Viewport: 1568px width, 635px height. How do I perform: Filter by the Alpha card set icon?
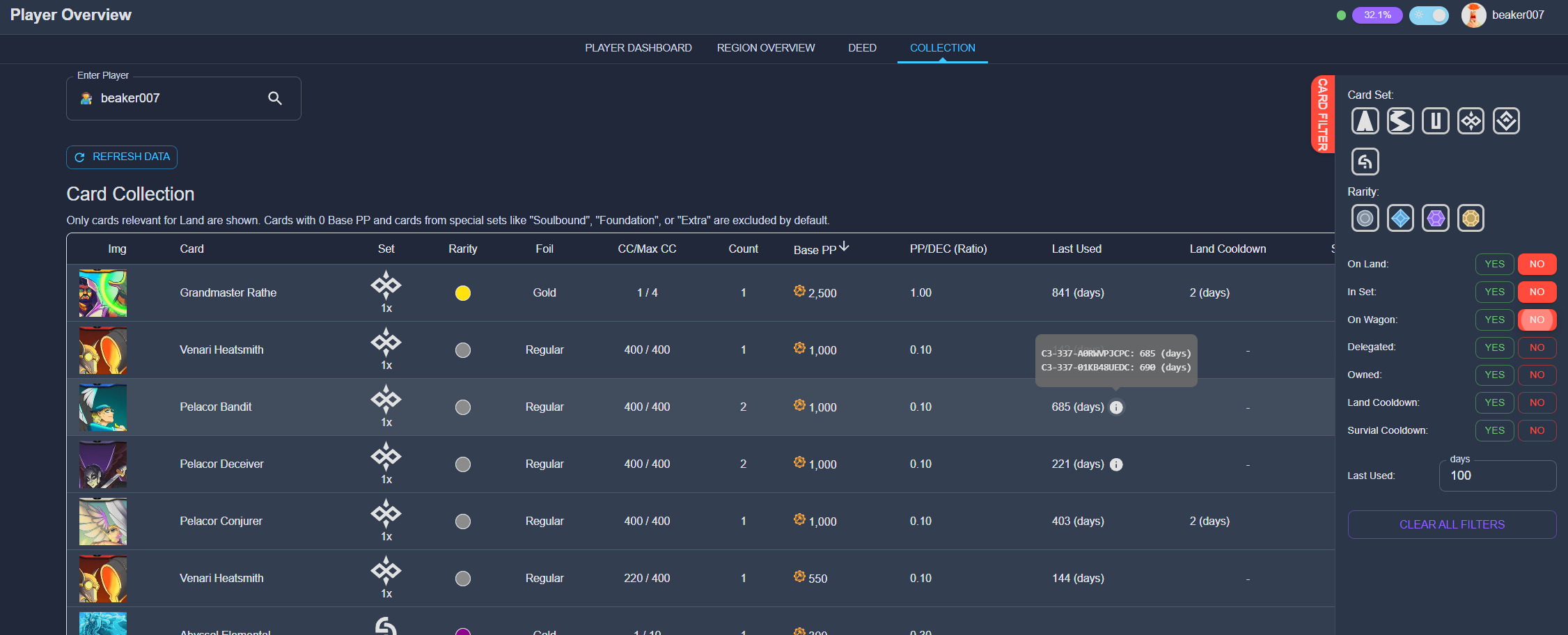pos(1365,121)
